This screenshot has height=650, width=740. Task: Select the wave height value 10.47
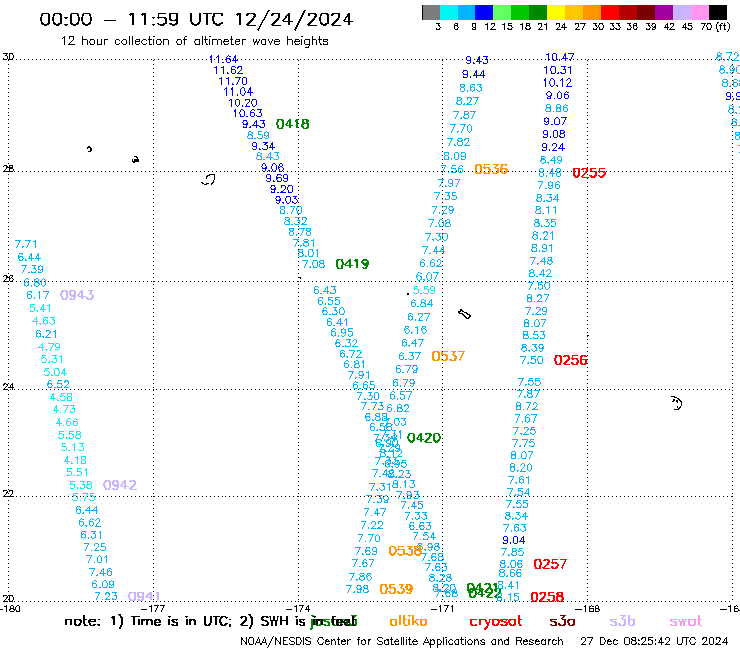click(x=560, y=57)
